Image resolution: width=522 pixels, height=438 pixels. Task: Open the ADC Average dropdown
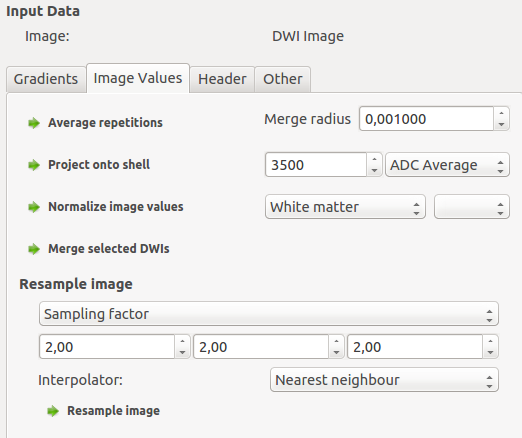447,165
